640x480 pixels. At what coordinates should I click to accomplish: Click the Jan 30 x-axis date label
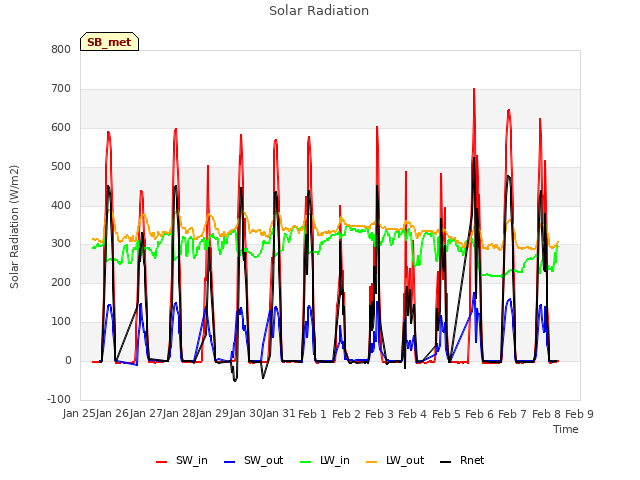tap(246, 413)
